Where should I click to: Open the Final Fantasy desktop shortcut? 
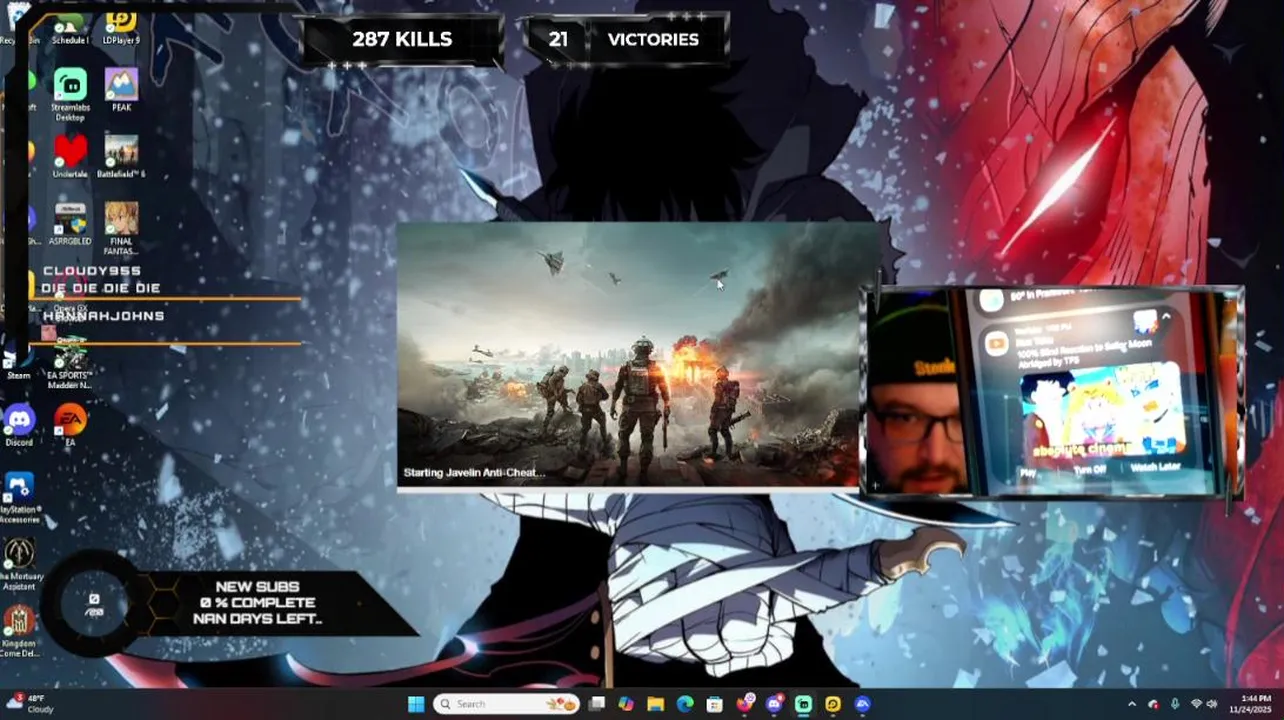(121, 229)
